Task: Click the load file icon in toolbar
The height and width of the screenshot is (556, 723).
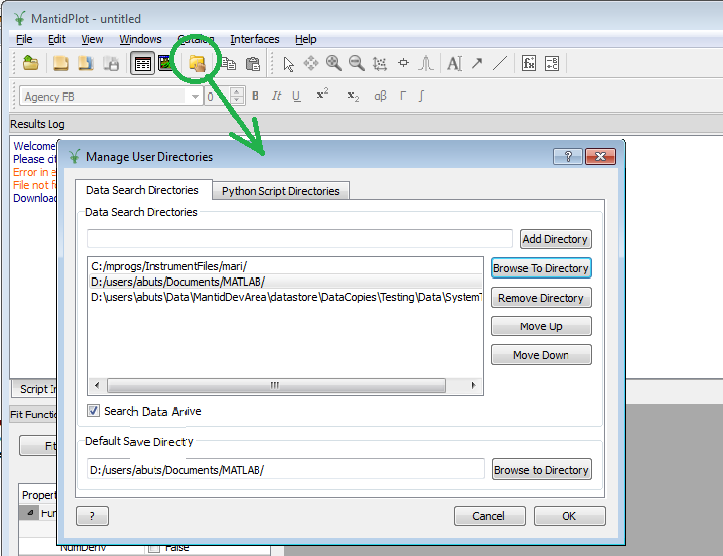Action: click(x=60, y=63)
